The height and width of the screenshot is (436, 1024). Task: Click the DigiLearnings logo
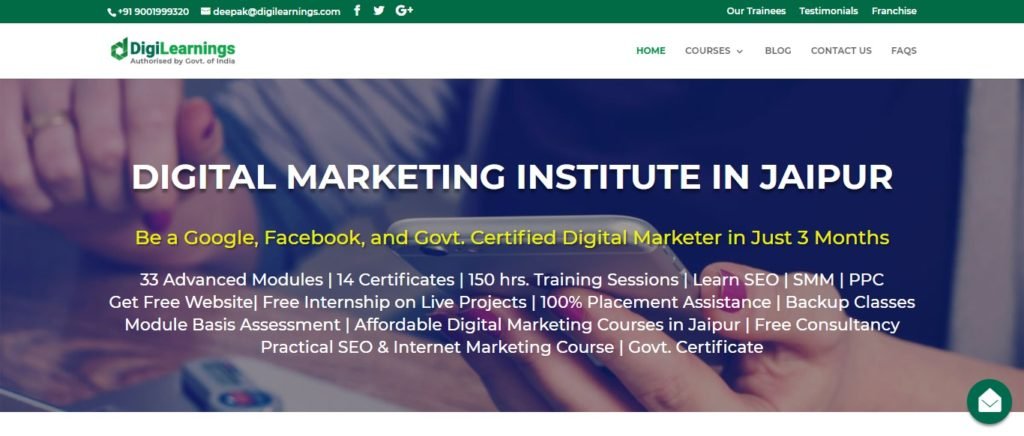(x=173, y=50)
